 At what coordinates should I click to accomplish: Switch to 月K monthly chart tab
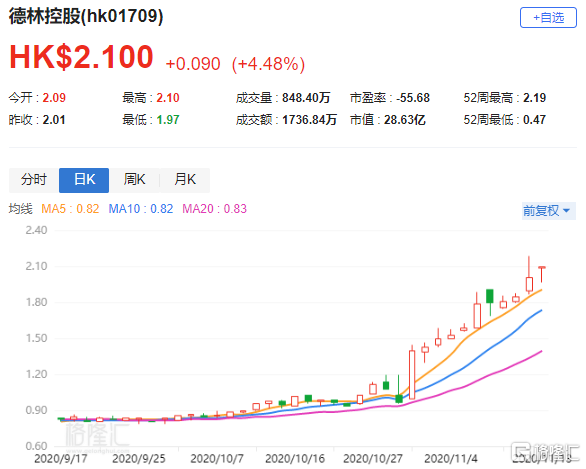(x=185, y=180)
